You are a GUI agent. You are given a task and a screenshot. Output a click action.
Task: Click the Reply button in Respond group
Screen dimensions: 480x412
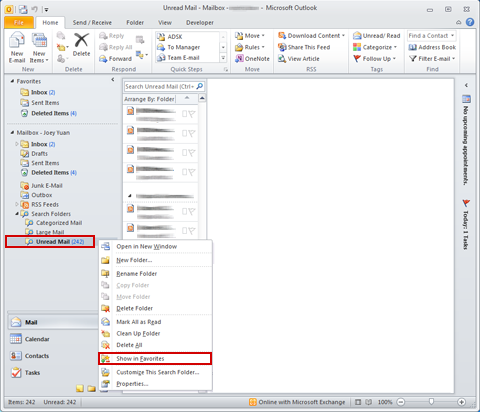click(112, 36)
